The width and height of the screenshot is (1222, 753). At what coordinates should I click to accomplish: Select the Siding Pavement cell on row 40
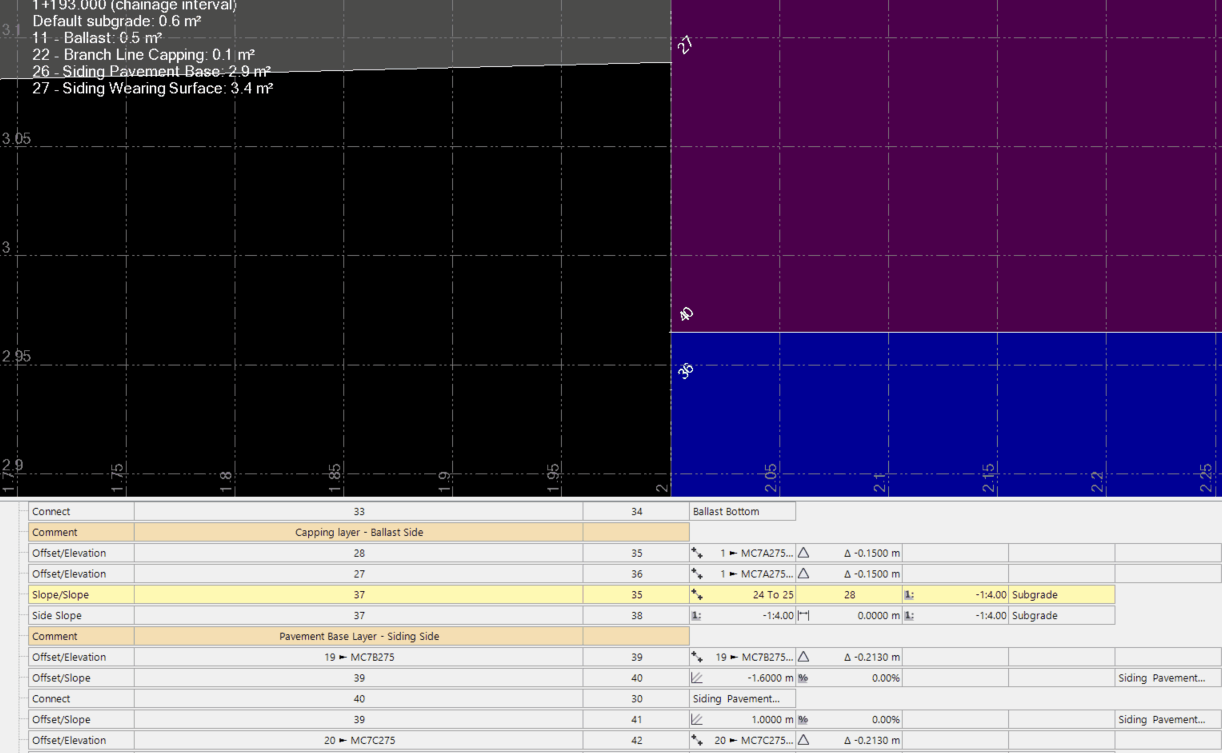click(x=1163, y=677)
